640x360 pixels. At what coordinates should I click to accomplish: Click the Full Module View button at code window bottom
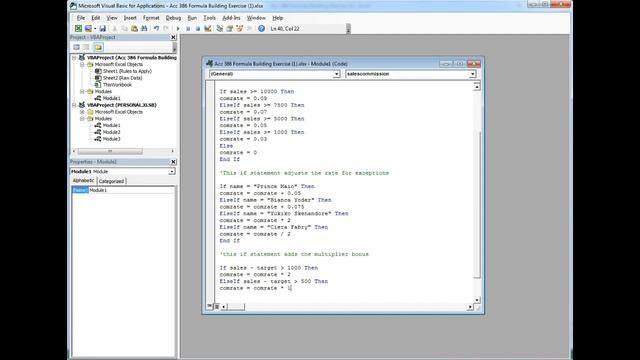coord(216,306)
